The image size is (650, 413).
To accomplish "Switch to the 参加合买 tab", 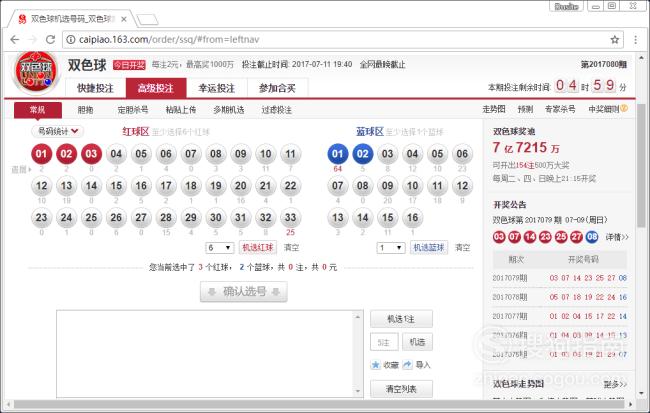I will (x=277, y=88).
